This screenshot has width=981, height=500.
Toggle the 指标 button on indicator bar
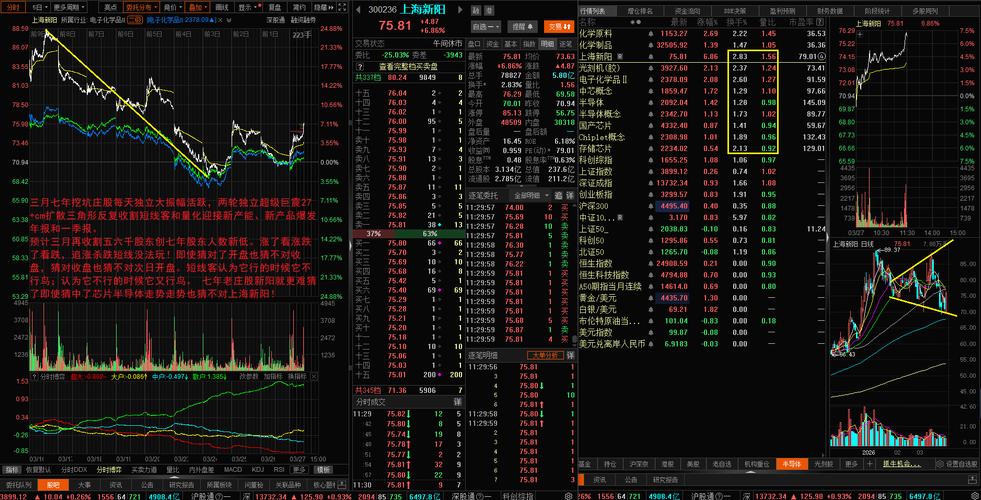click(x=11, y=469)
